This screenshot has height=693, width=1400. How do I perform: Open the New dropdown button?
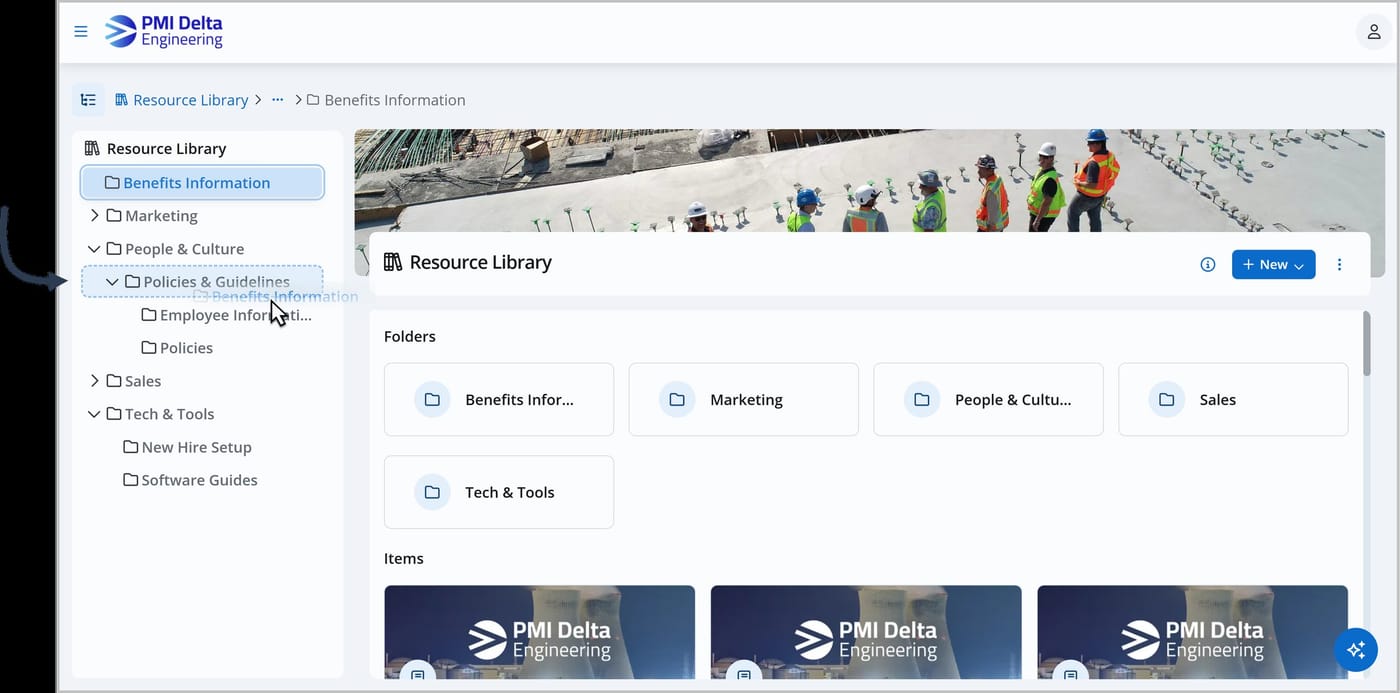tap(1273, 264)
